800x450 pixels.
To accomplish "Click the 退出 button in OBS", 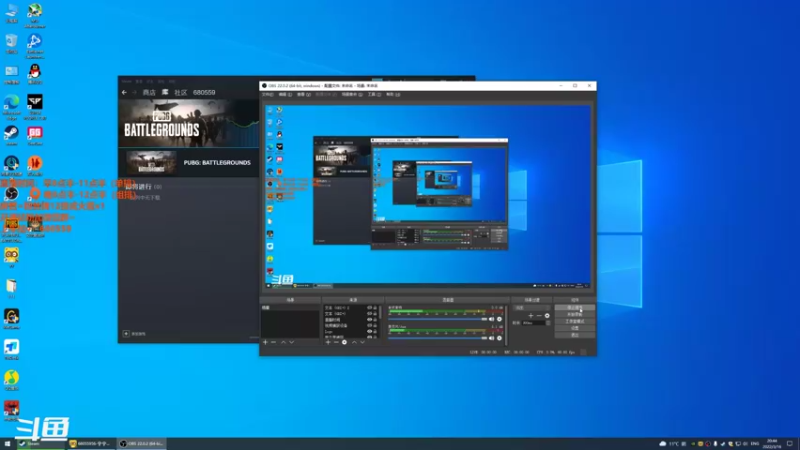I will pyautogui.click(x=574, y=335).
